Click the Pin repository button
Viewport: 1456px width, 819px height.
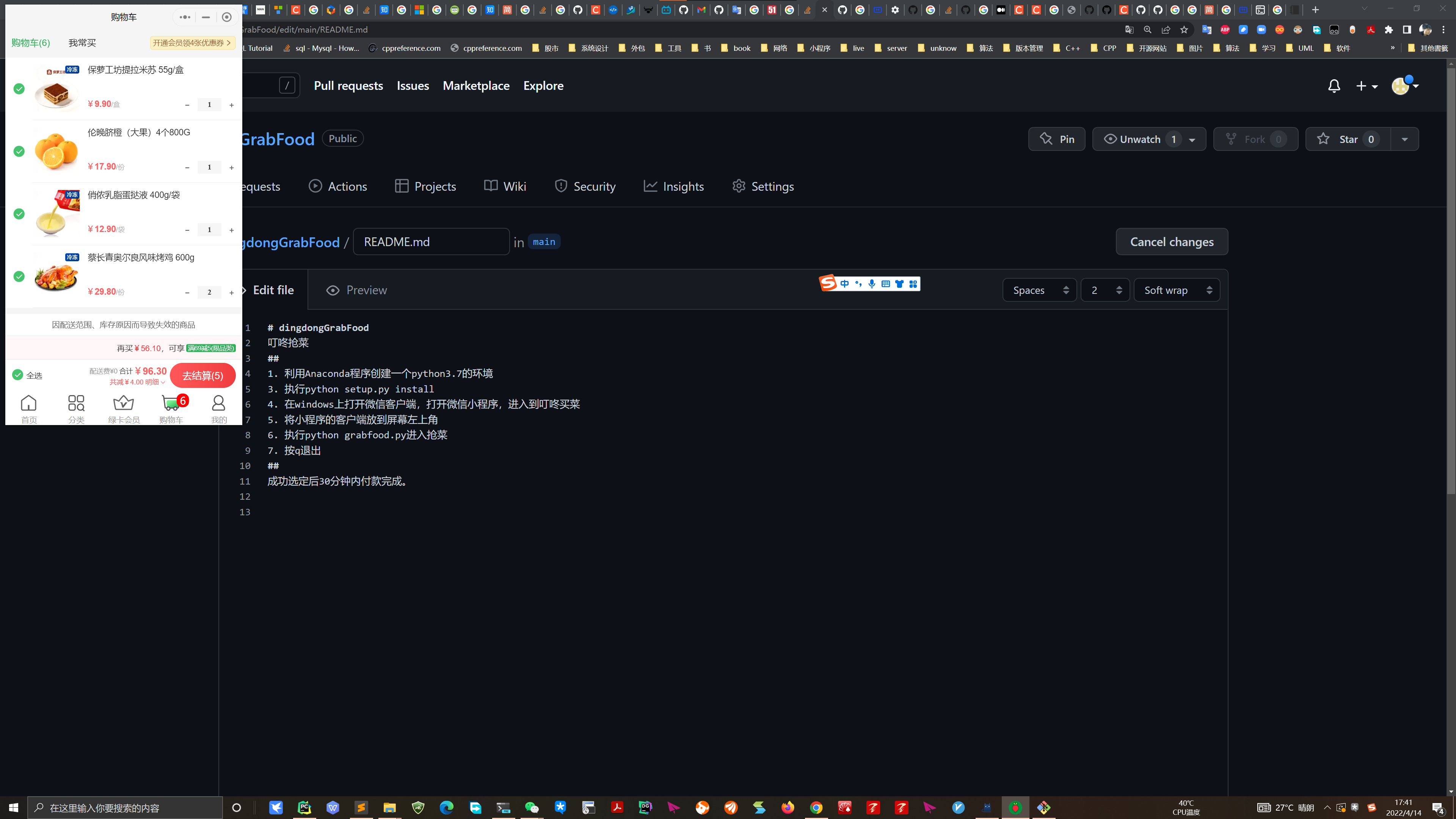(1056, 139)
